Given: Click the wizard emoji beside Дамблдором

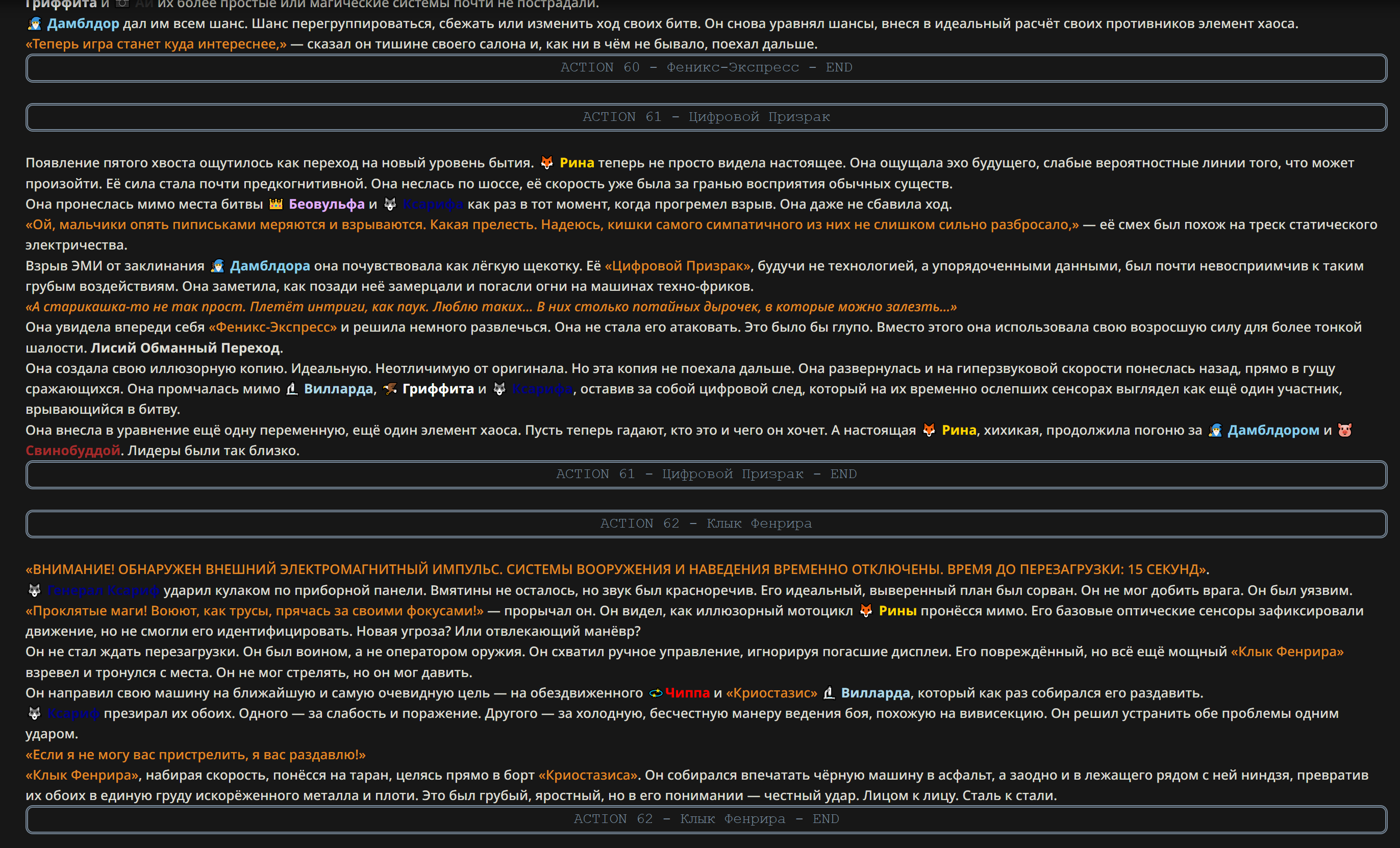Looking at the screenshot, I should pyautogui.click(x=1215, y=430).
